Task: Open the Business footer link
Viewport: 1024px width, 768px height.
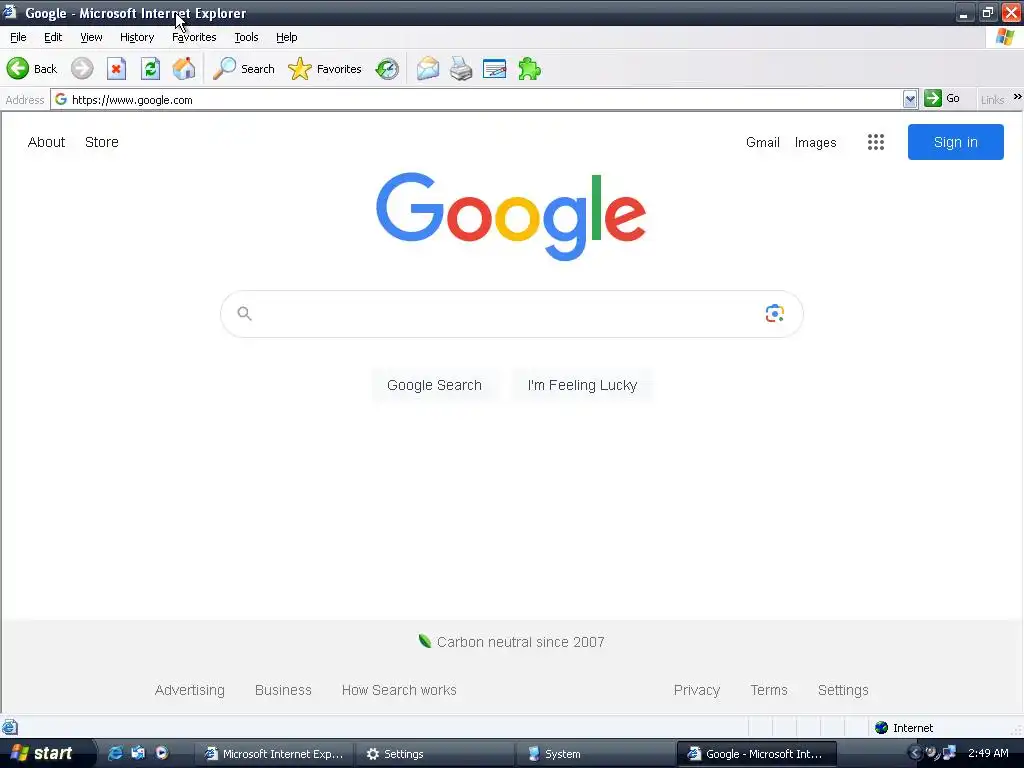Action: (283, 690)
